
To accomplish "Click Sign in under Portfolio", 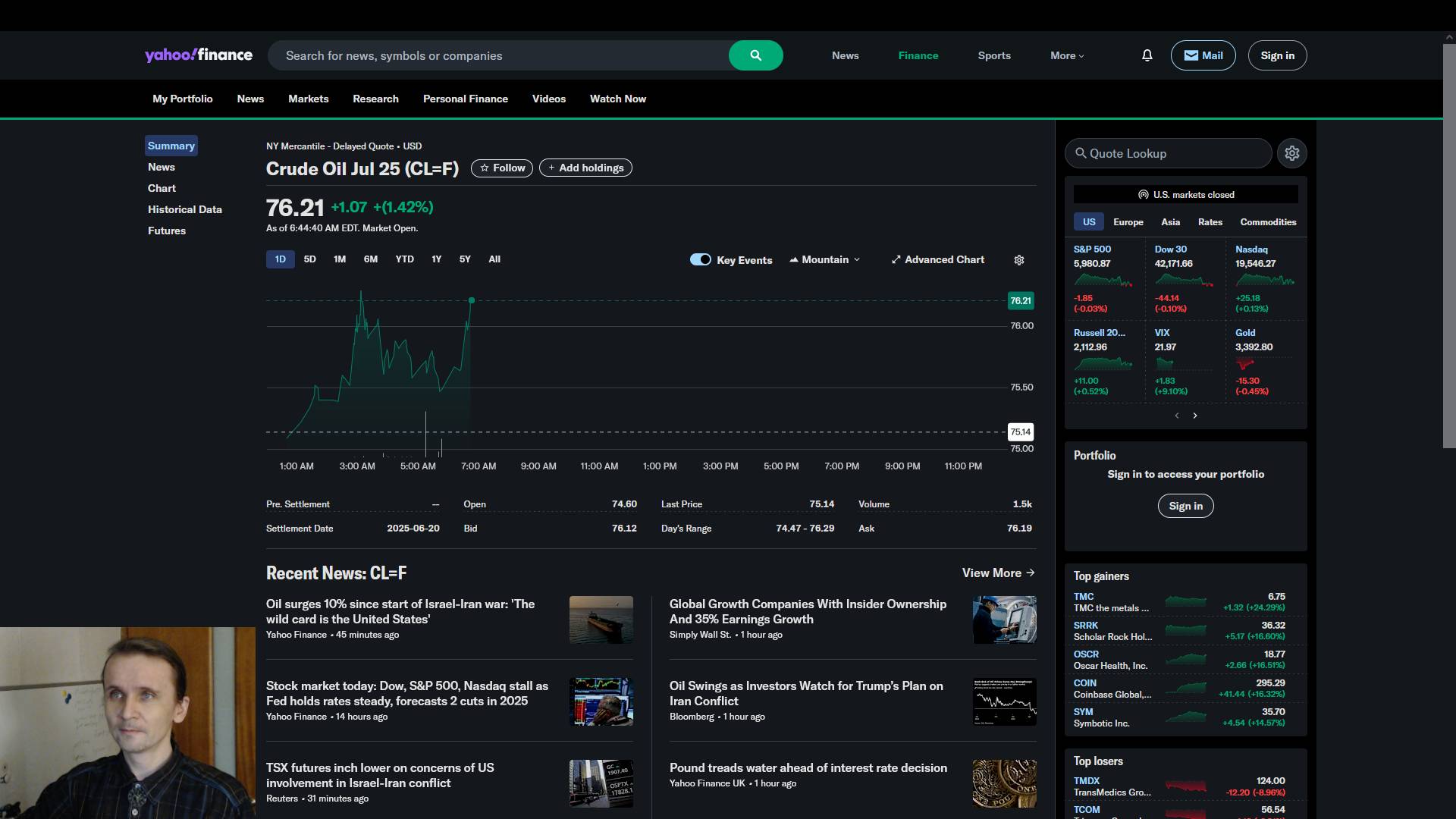I will 1185,506.
